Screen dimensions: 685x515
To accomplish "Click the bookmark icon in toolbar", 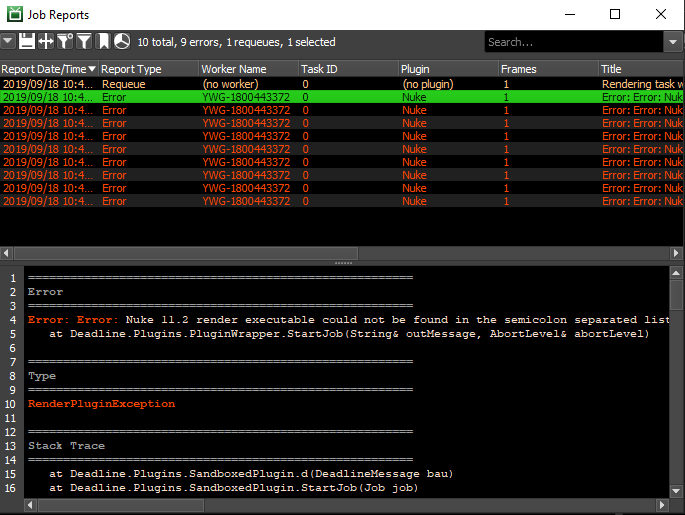I will tap(103, 42).
